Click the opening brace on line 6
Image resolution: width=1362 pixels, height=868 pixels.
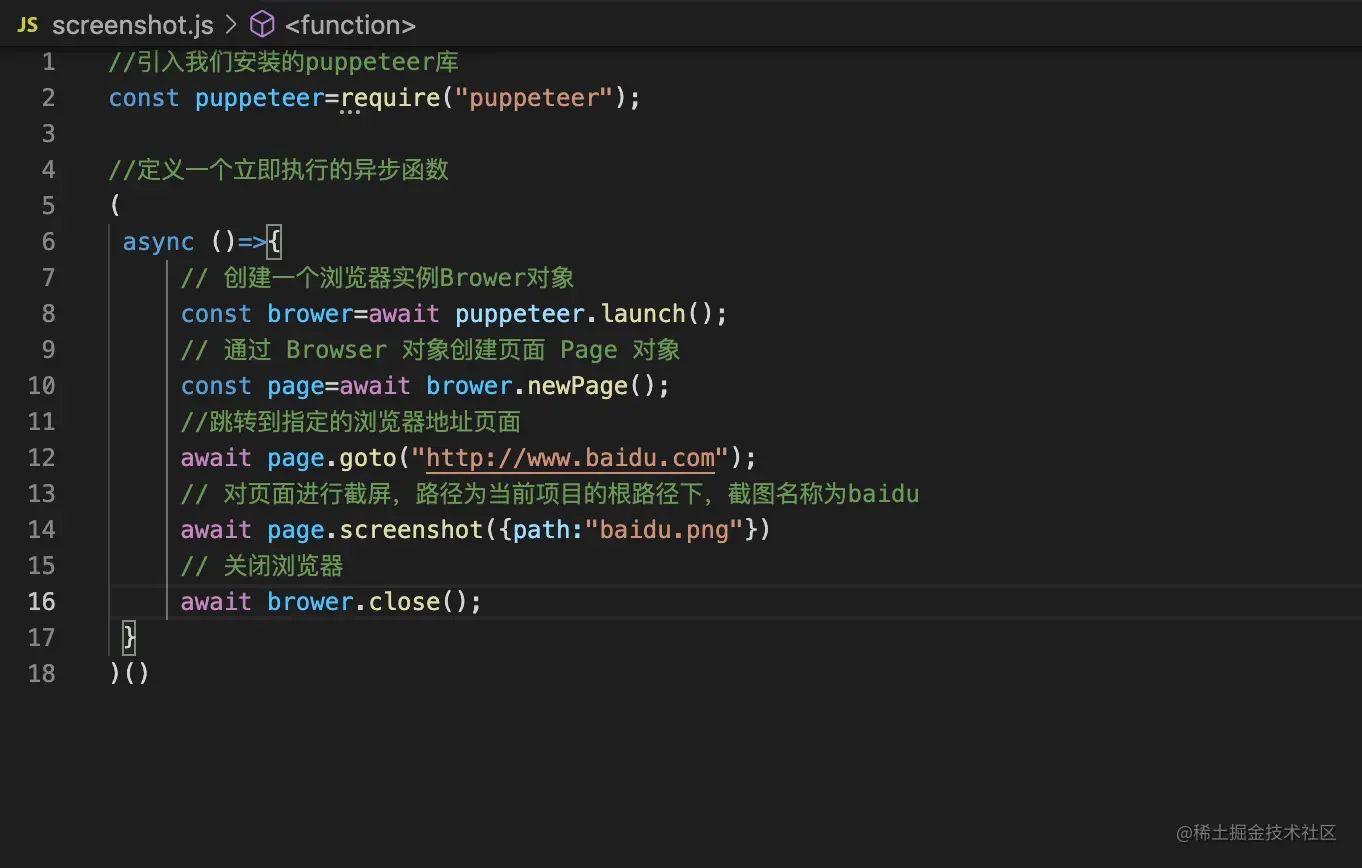275,242
